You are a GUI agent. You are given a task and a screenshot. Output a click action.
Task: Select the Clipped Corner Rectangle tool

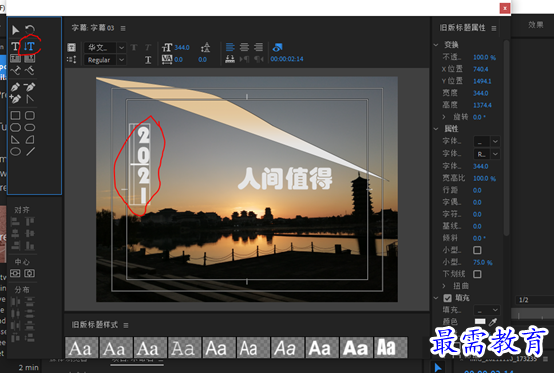15,127
